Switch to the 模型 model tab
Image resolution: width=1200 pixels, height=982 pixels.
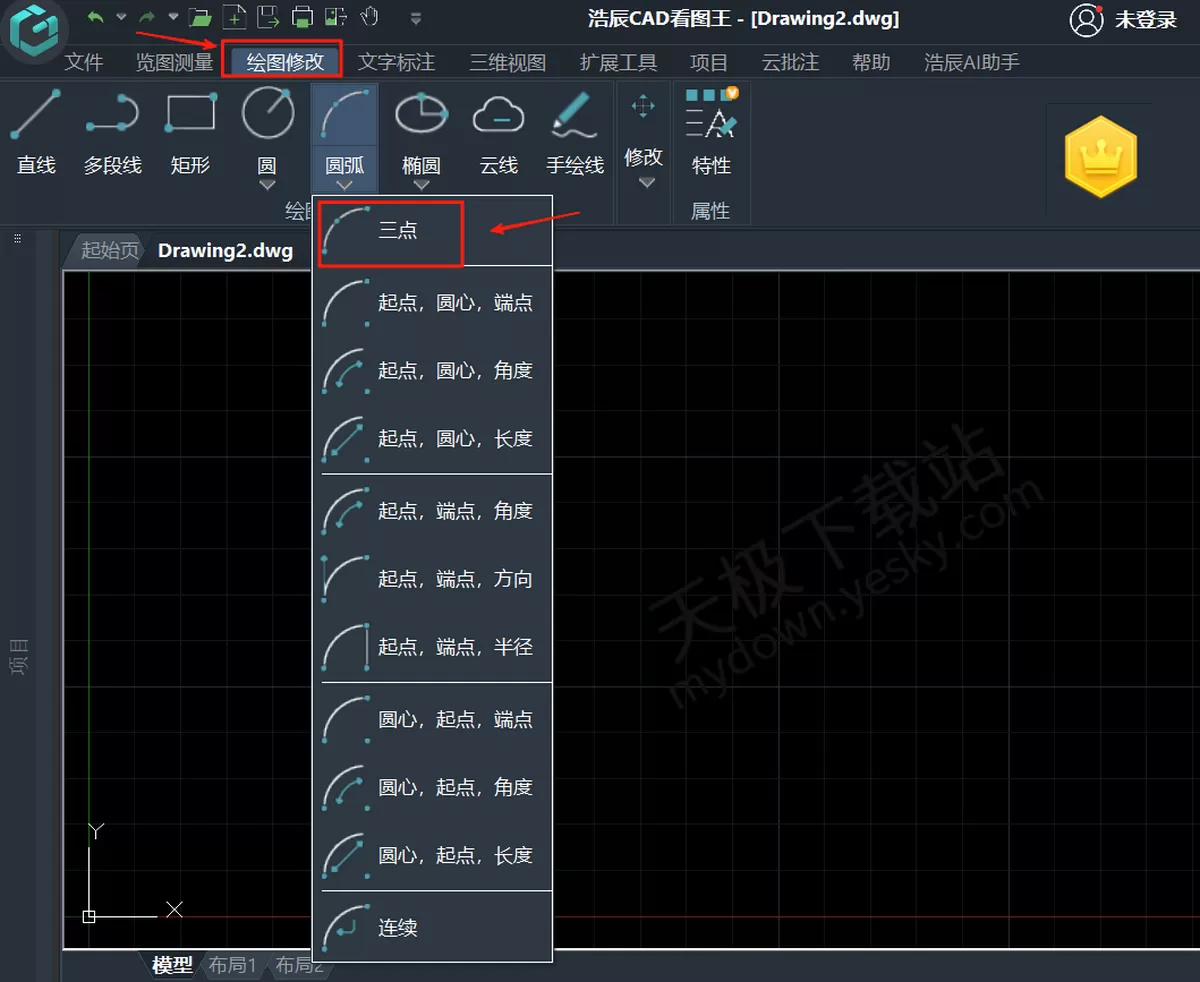(172, 966)
